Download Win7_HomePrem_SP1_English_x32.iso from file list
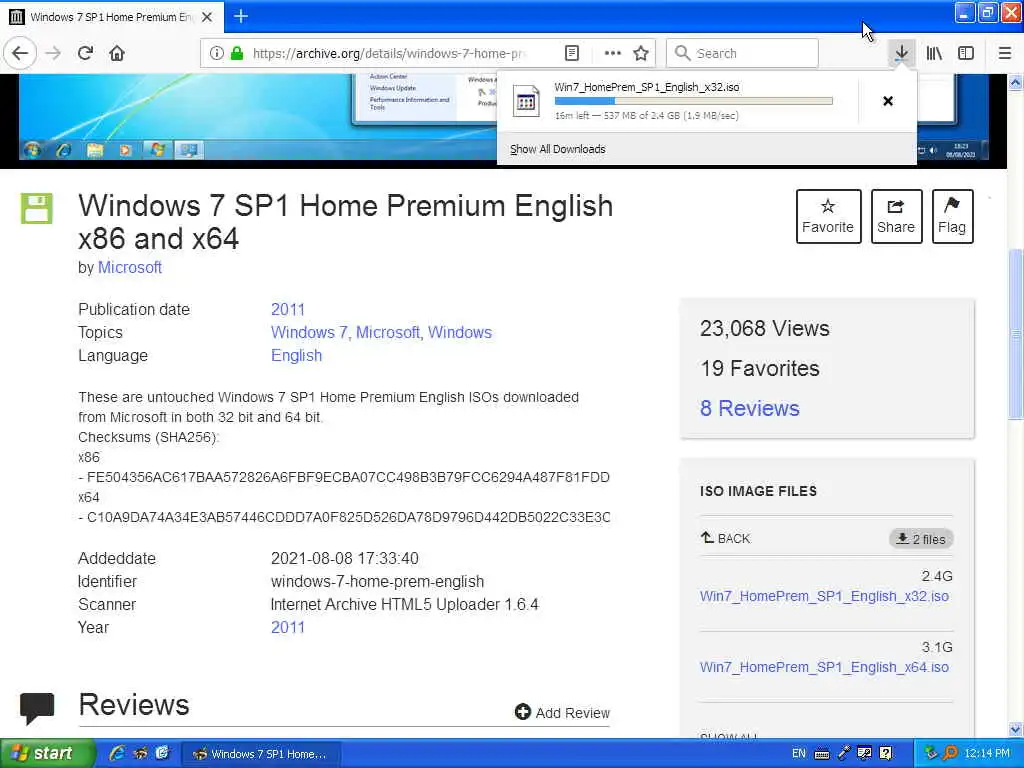 pyautogui.click(x=824, y=596)
